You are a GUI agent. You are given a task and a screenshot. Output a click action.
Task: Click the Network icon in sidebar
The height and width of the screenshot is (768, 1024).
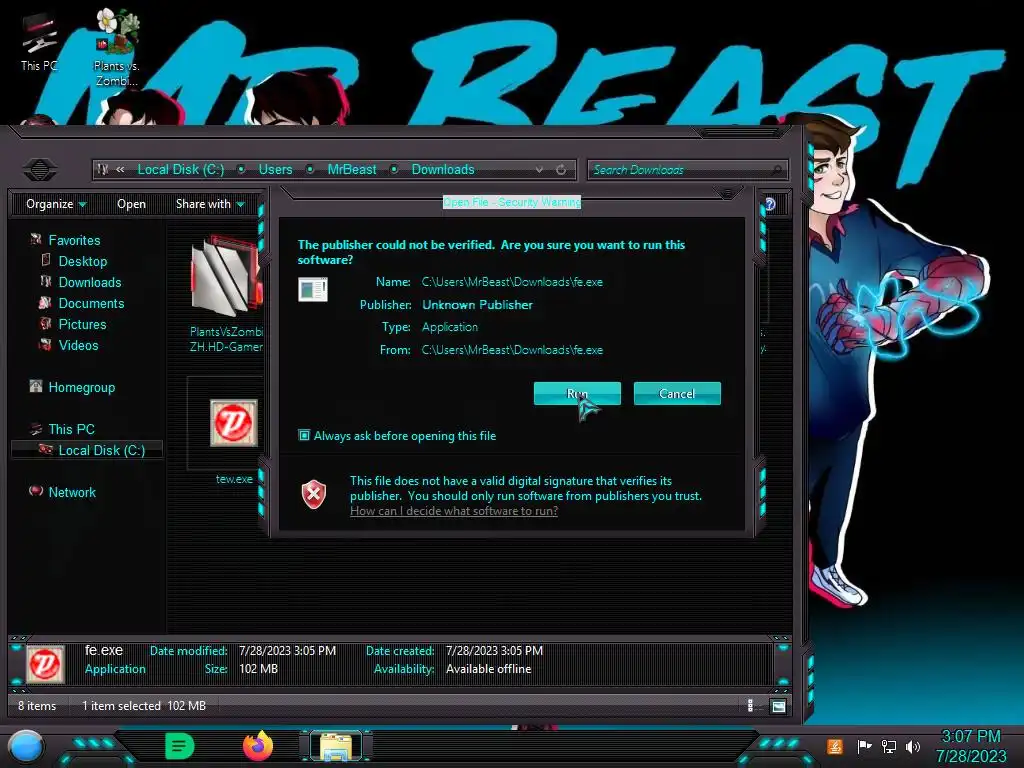36,490
